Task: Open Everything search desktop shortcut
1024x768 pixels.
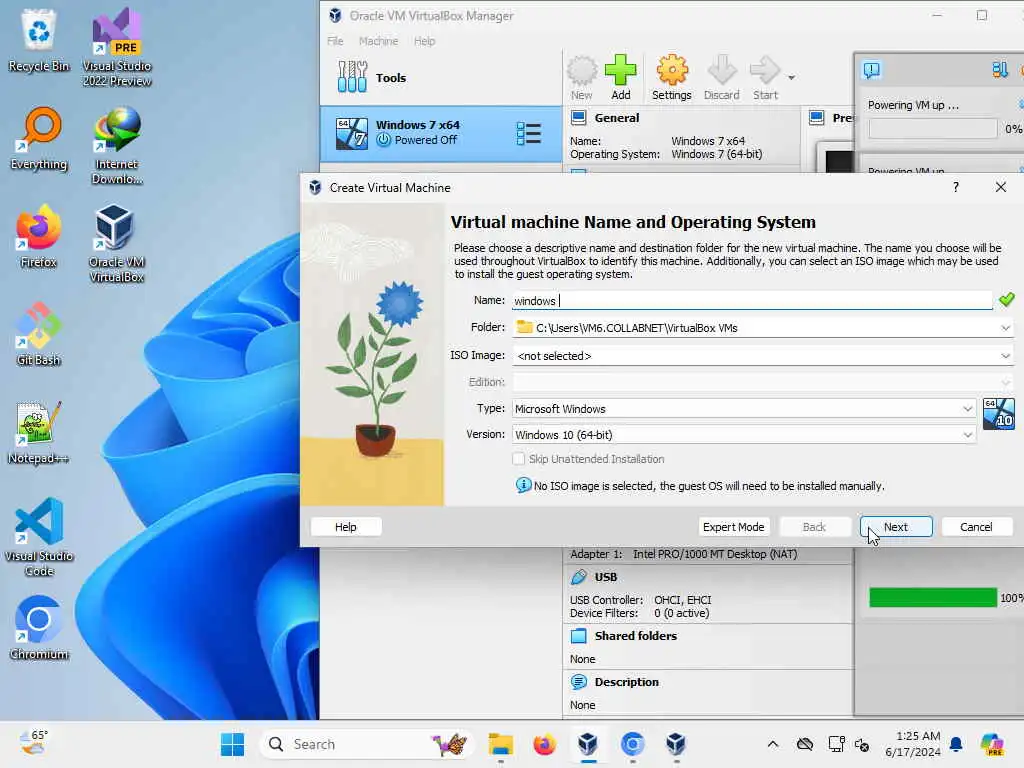Action: click(x=39, y=138)
